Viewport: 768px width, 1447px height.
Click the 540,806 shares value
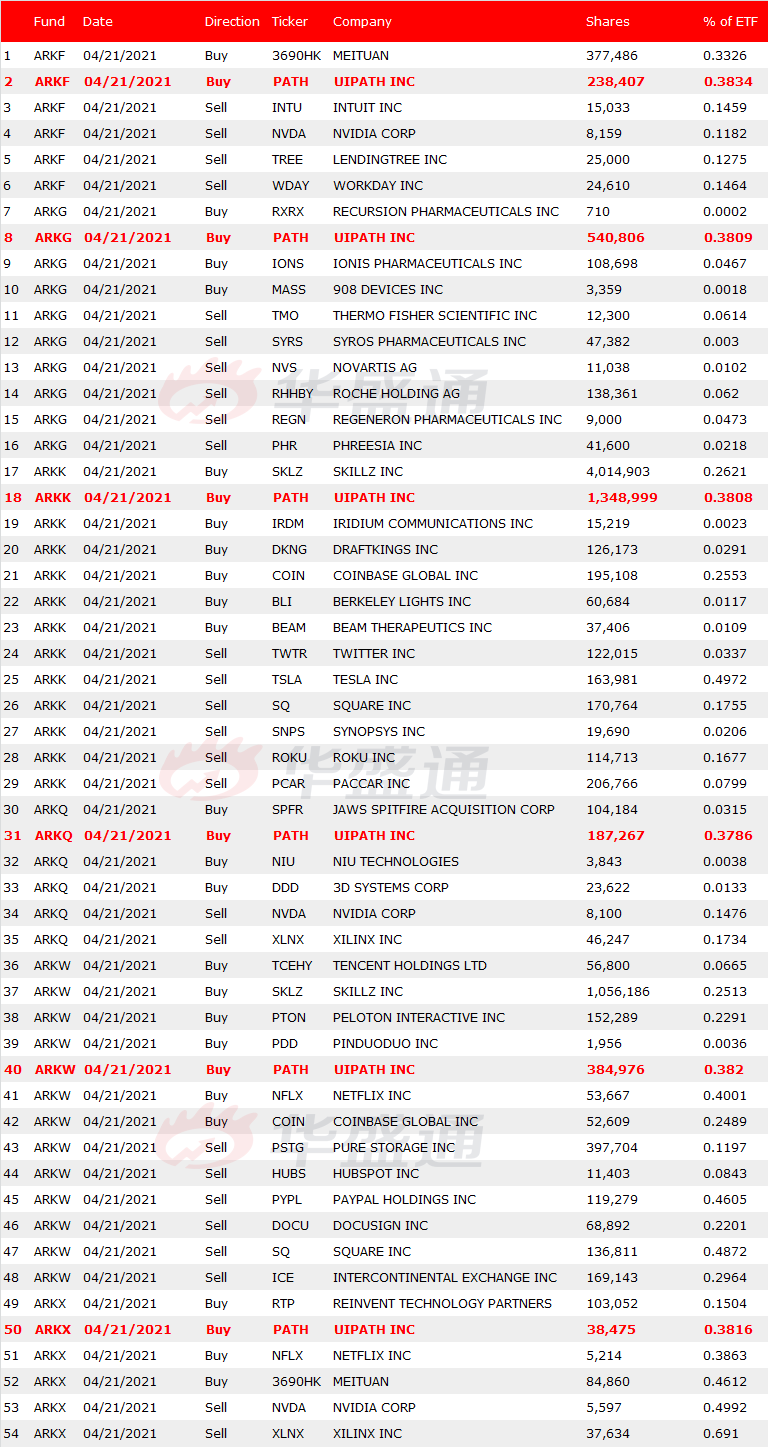615,237
